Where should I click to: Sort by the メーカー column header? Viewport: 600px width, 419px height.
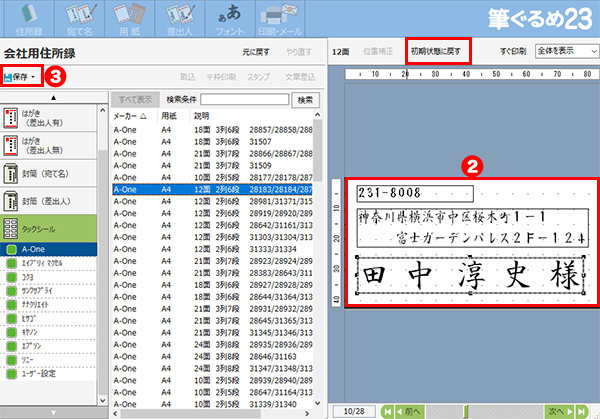[x=130, y=116]
